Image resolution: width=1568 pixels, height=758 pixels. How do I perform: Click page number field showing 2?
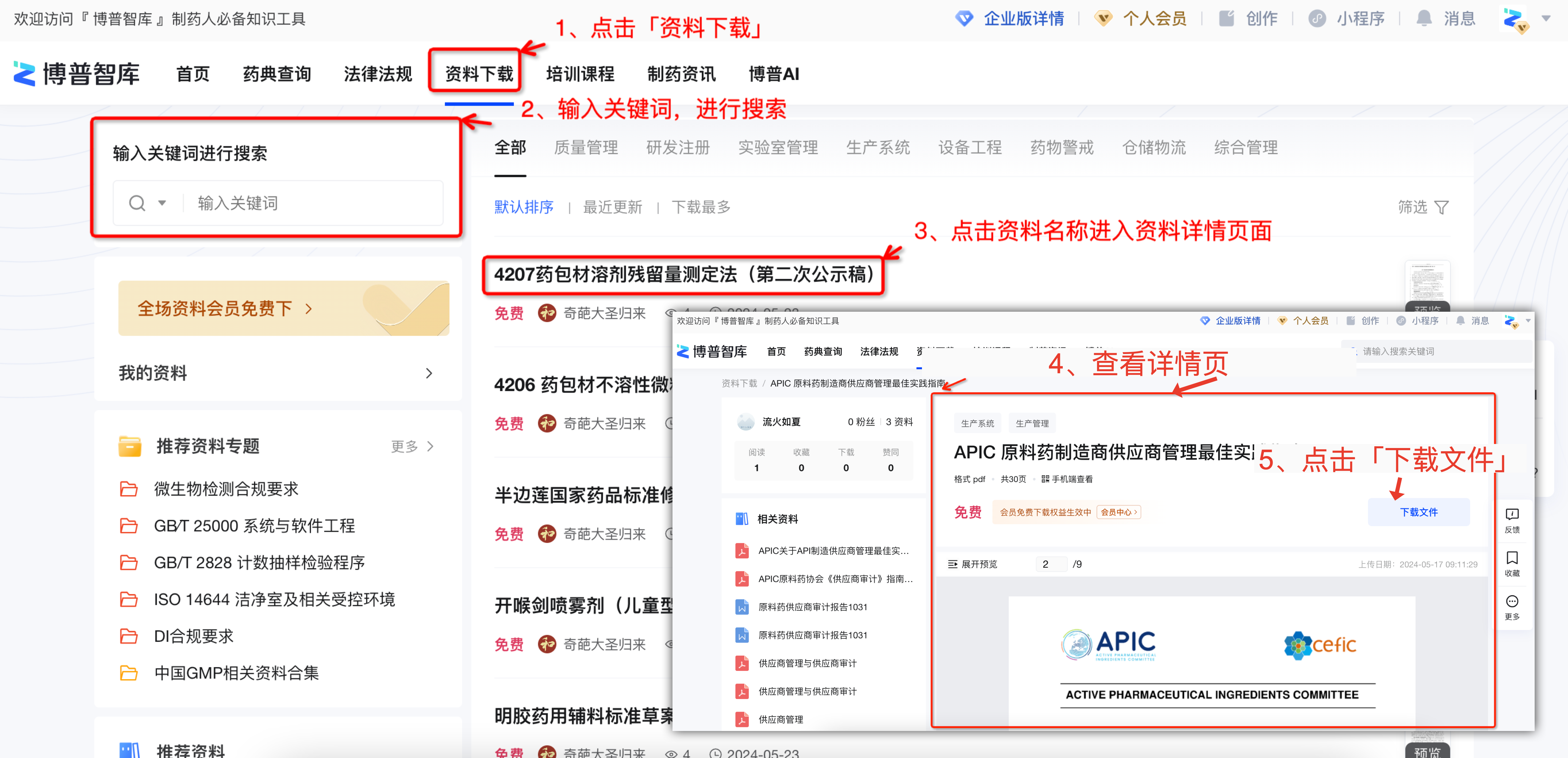pos(1051,564)
